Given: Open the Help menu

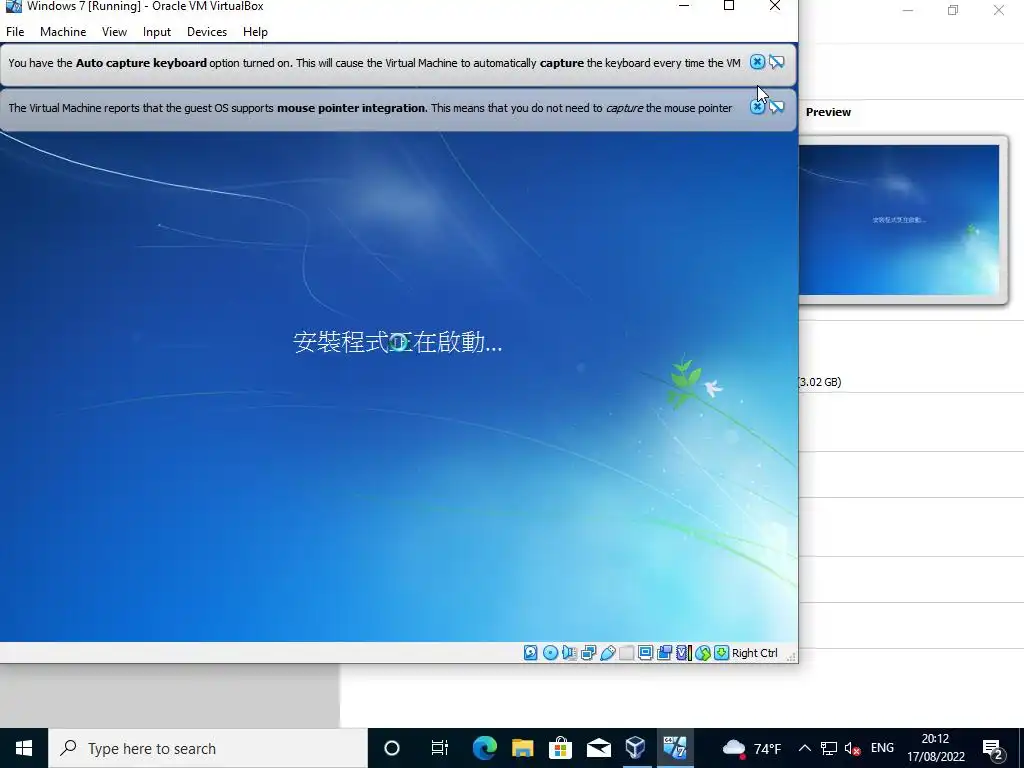Looking at the screenshot, I should pyautogui.click(x=255, y=31).
